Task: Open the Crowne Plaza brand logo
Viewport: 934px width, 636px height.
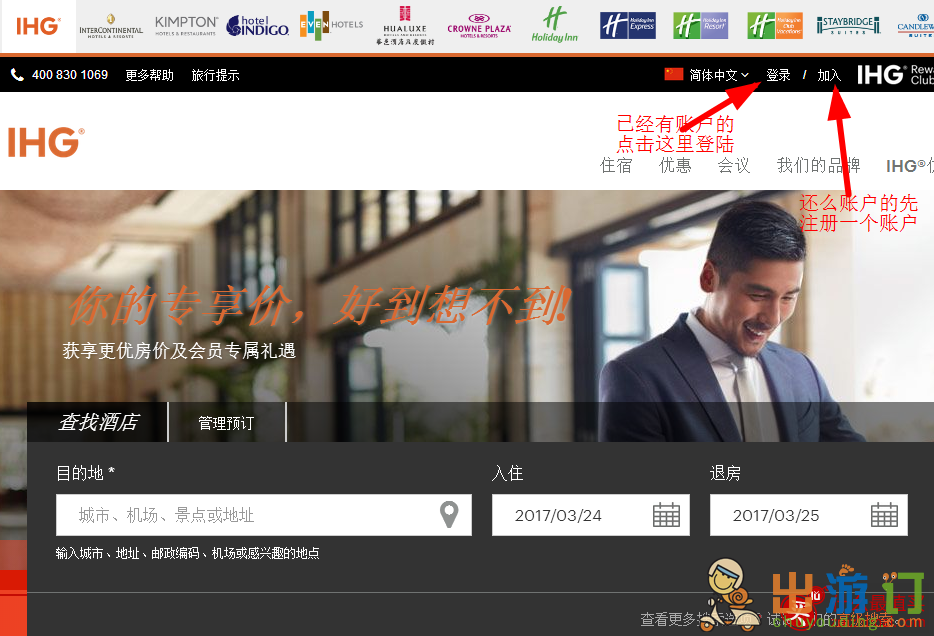Action: [x=479, y=26]
